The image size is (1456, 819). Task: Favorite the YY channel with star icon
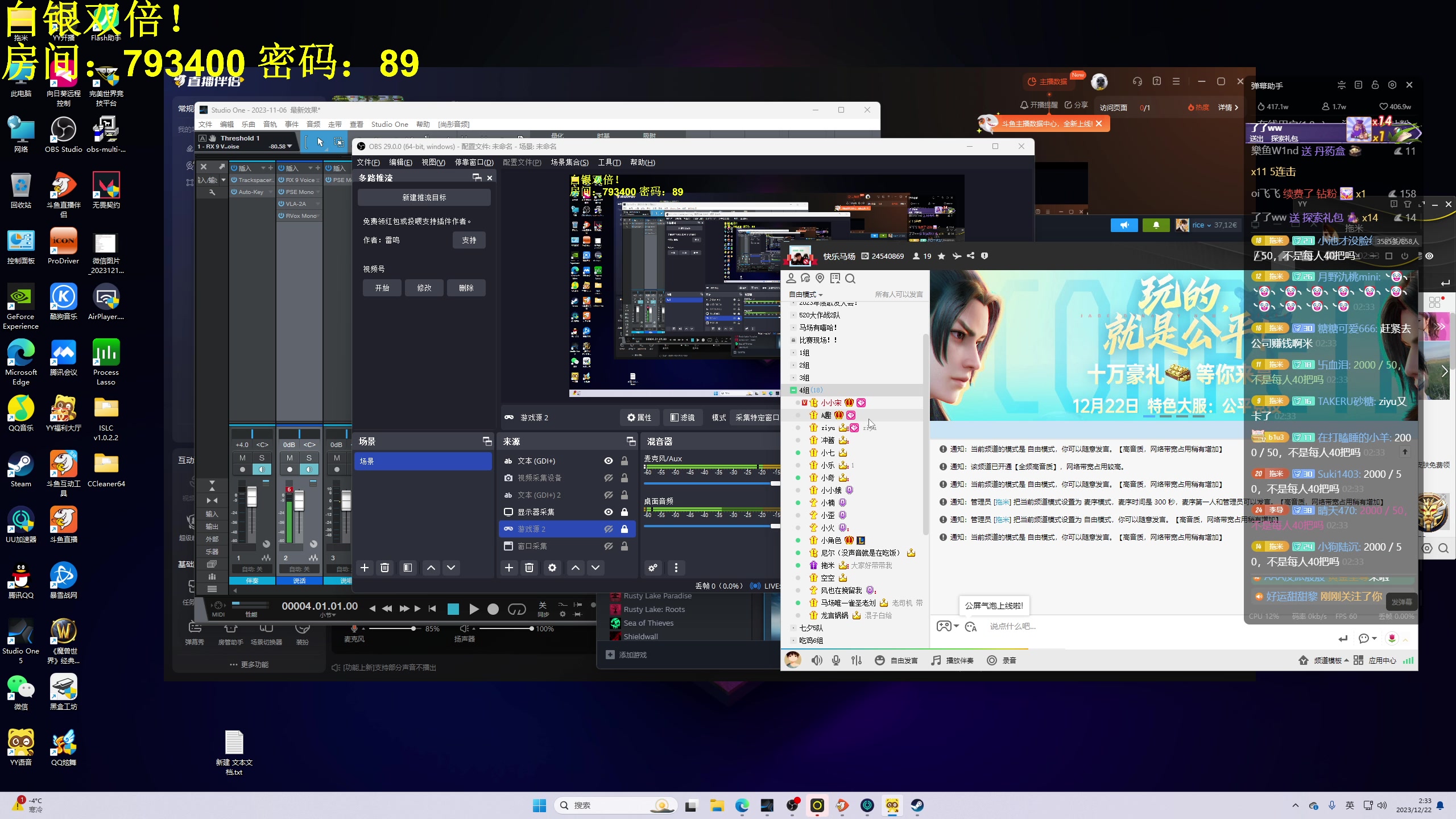click(942, 256)
